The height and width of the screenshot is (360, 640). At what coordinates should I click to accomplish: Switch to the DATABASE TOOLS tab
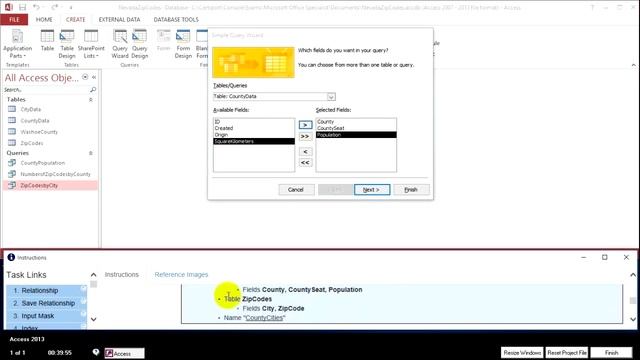point(176,20)
